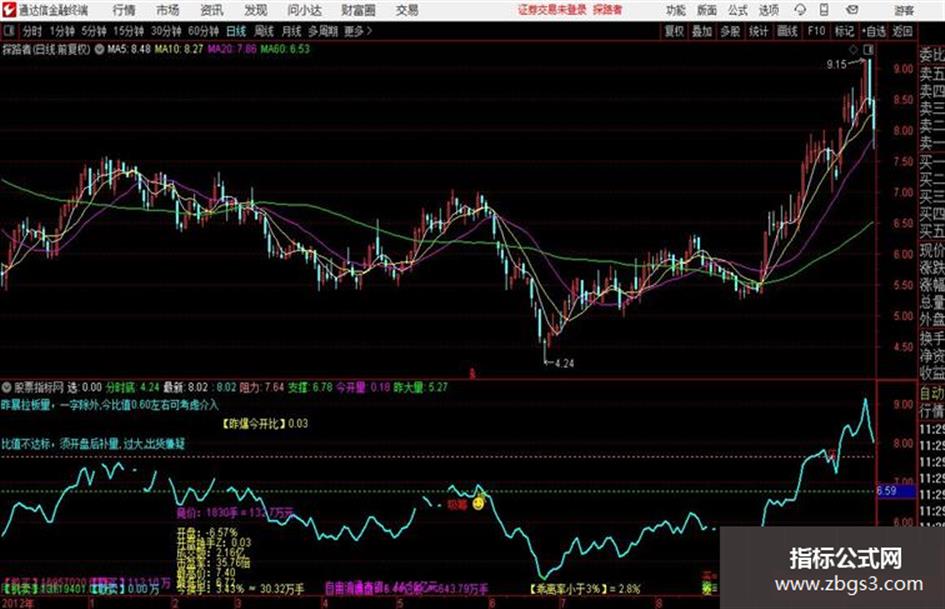945x609 pixels.
Task: Click the MA60: 6.53 label
Action: [x=285, y=49]
